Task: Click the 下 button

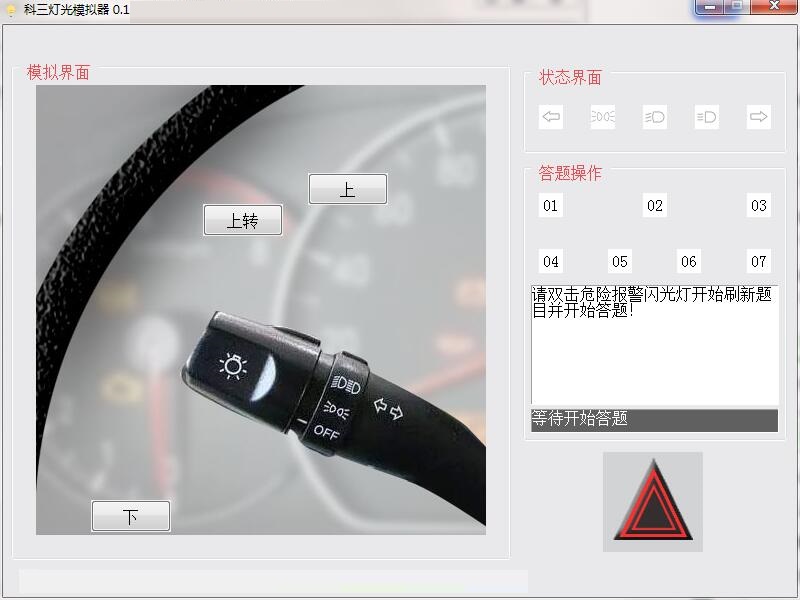Action: [131, 516]
